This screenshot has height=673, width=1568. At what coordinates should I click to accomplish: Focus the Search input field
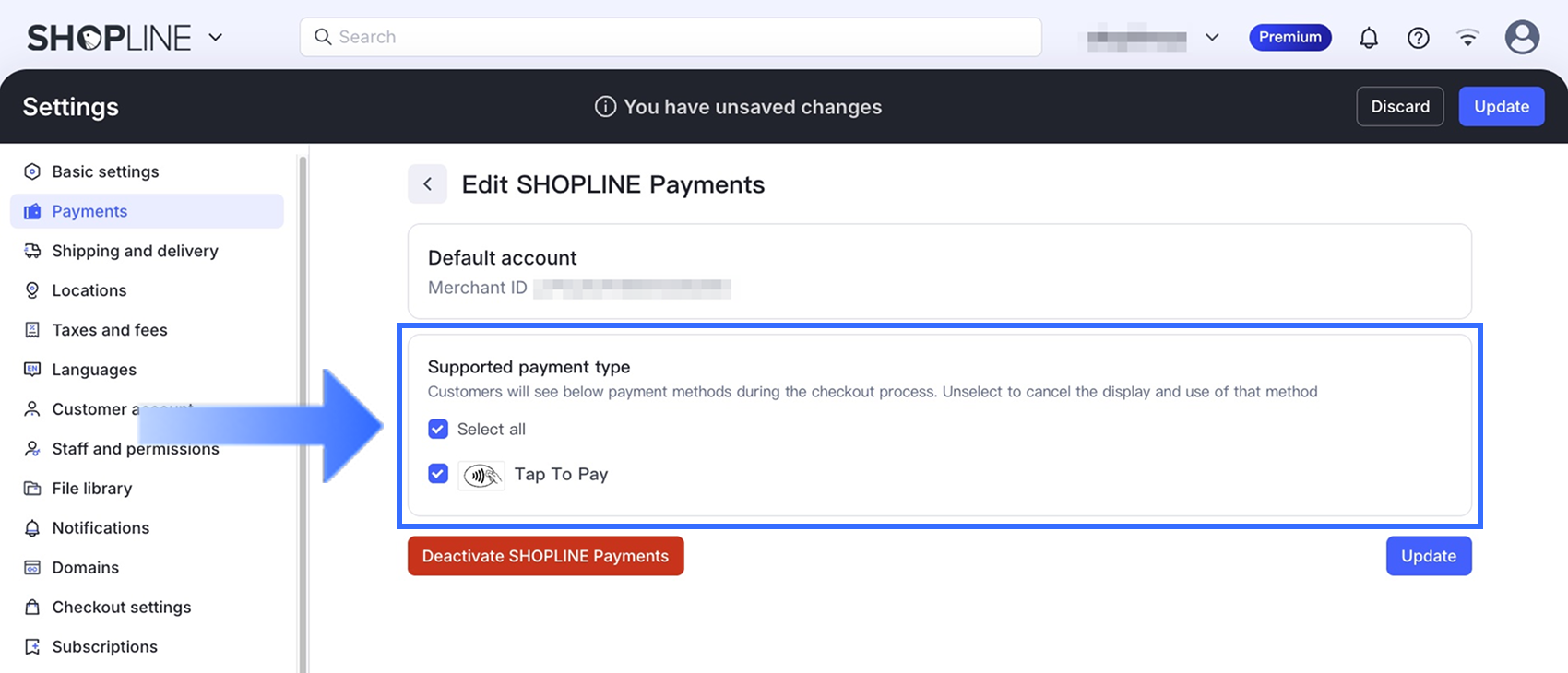coord(683,37)
